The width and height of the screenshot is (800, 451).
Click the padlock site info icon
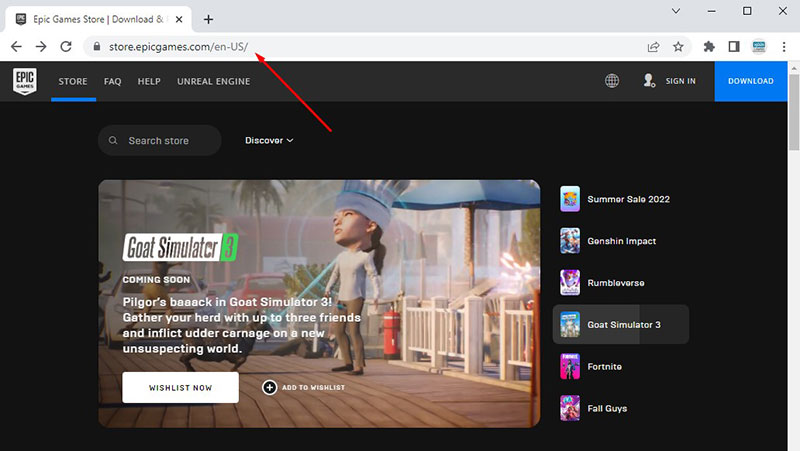click(96, 46)
